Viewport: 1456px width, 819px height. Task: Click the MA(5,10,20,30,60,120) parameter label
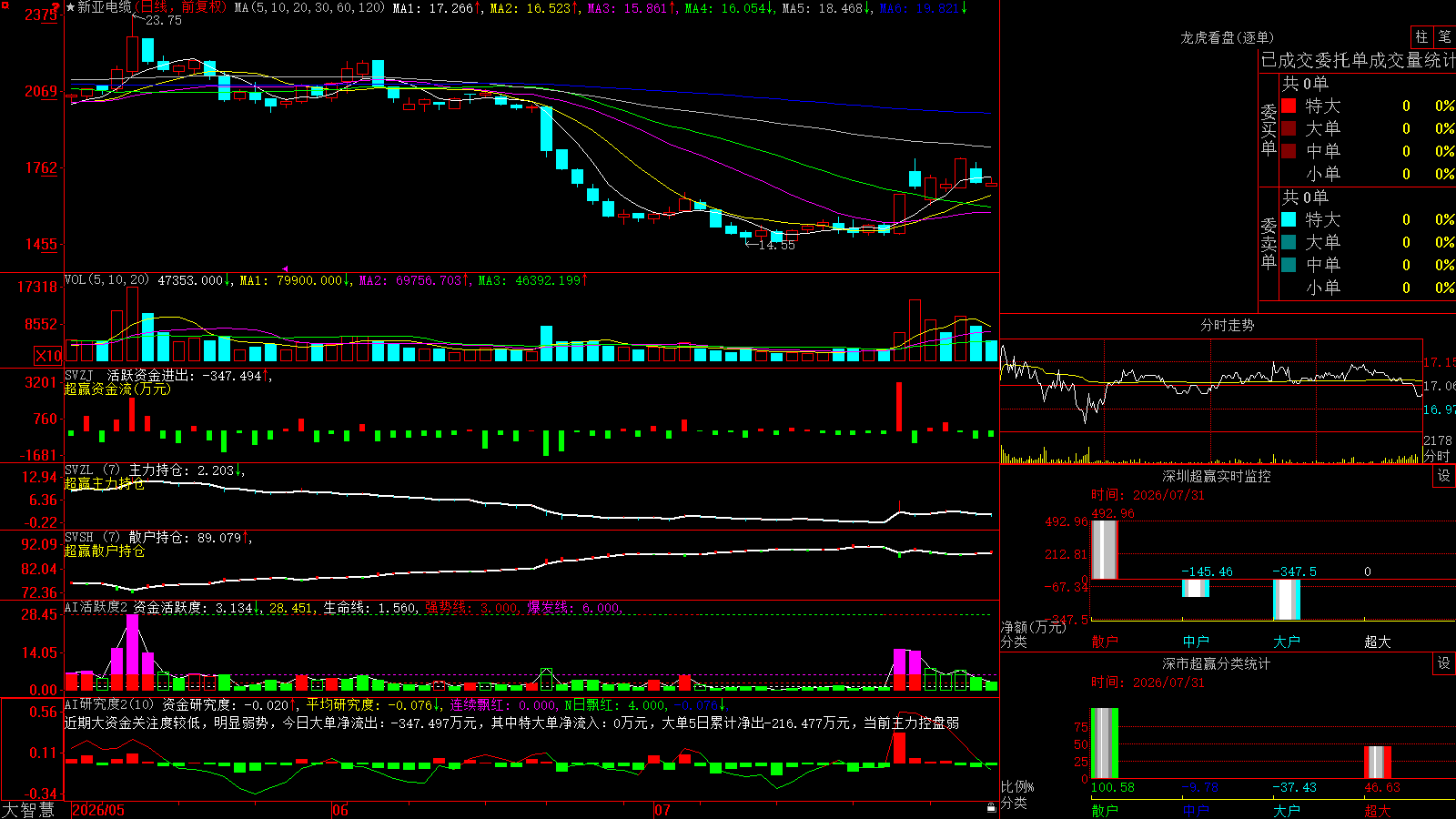click(x=309, y=7)
